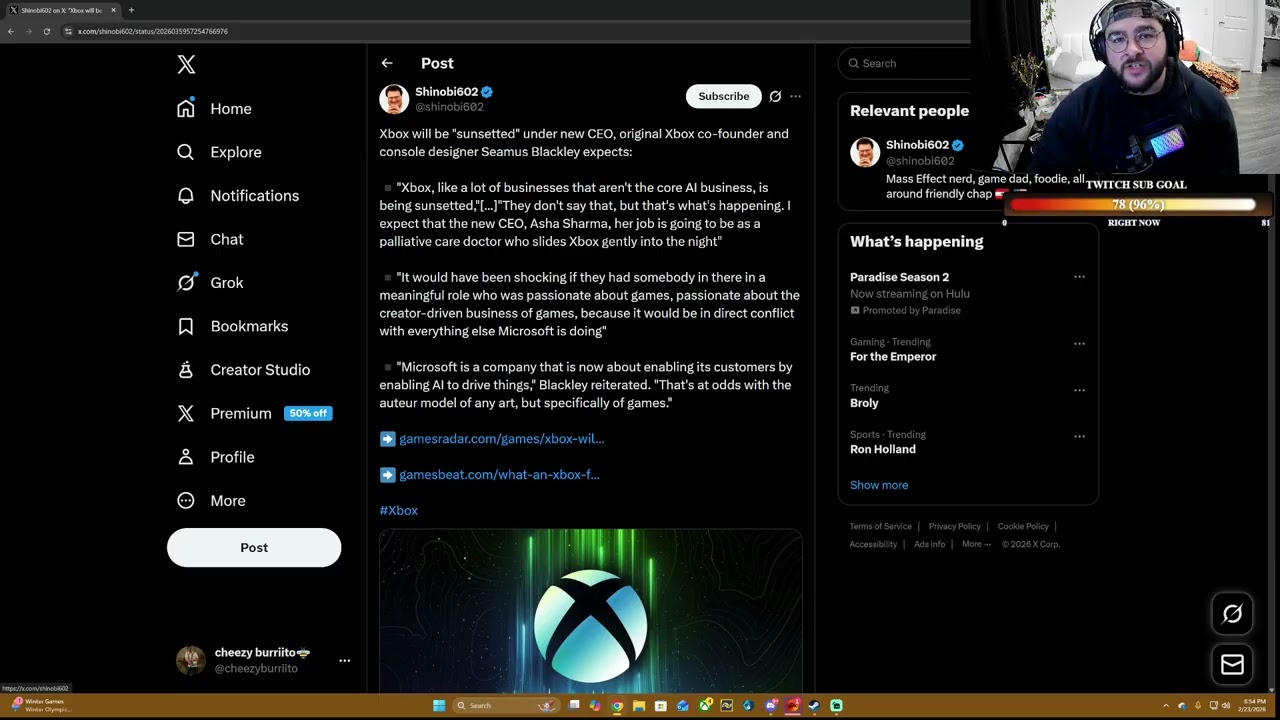Click the cheezy burriito account avatar
Screen dimensions: 1280x720
click(190, 661)
